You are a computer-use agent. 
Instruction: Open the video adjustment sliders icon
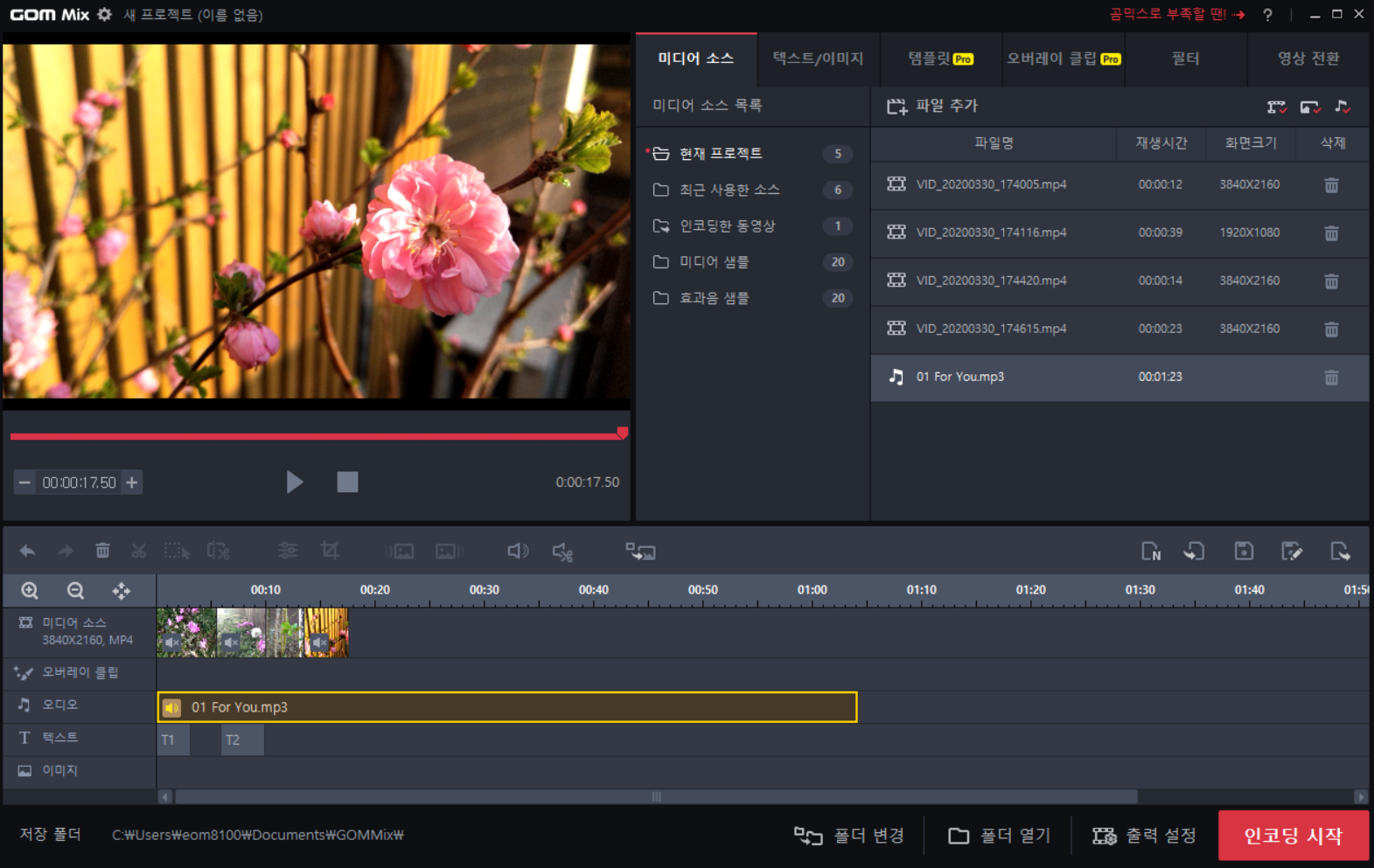(x=288, y=551)
